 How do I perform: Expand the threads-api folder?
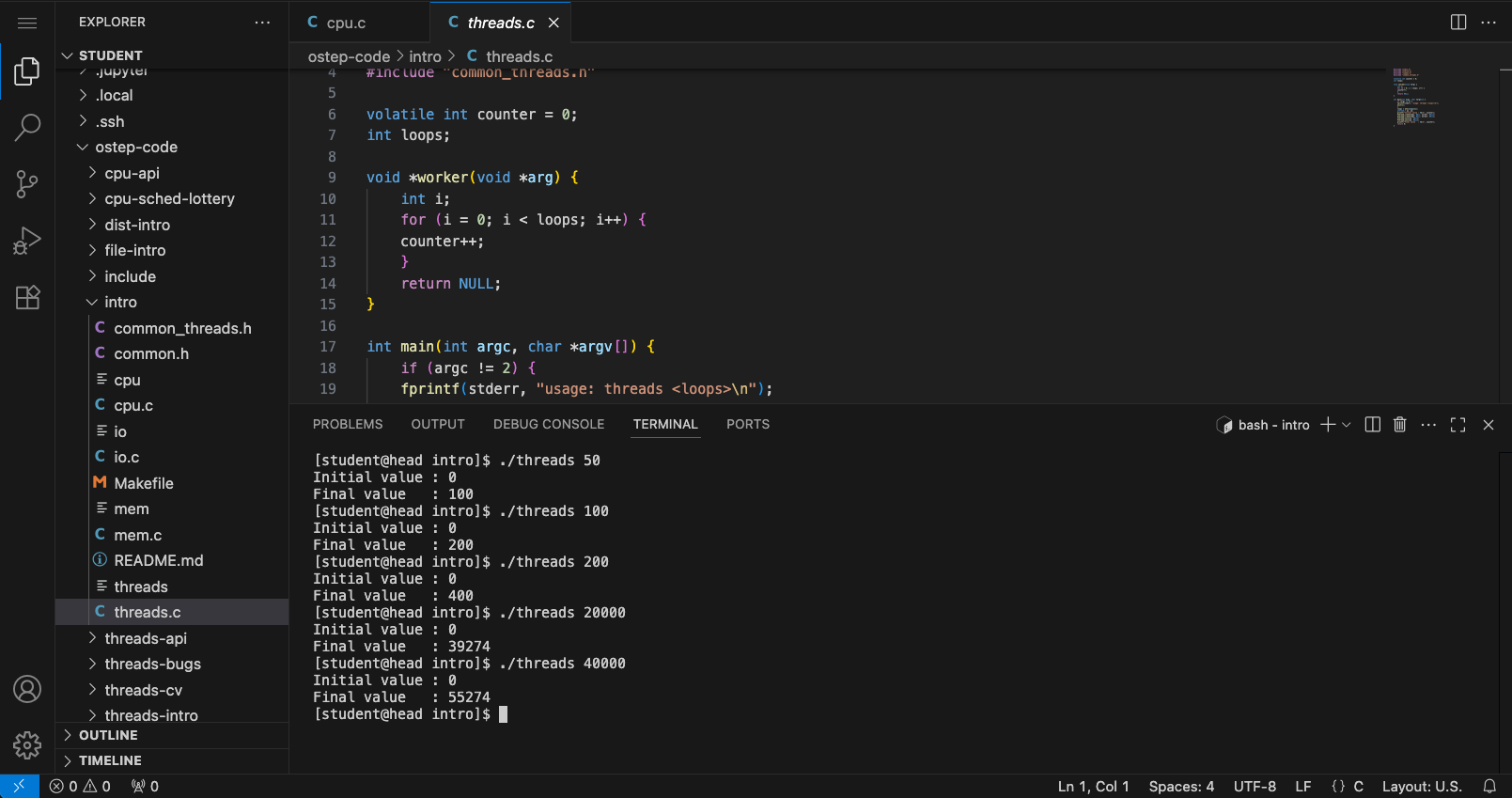click(146, 638)
